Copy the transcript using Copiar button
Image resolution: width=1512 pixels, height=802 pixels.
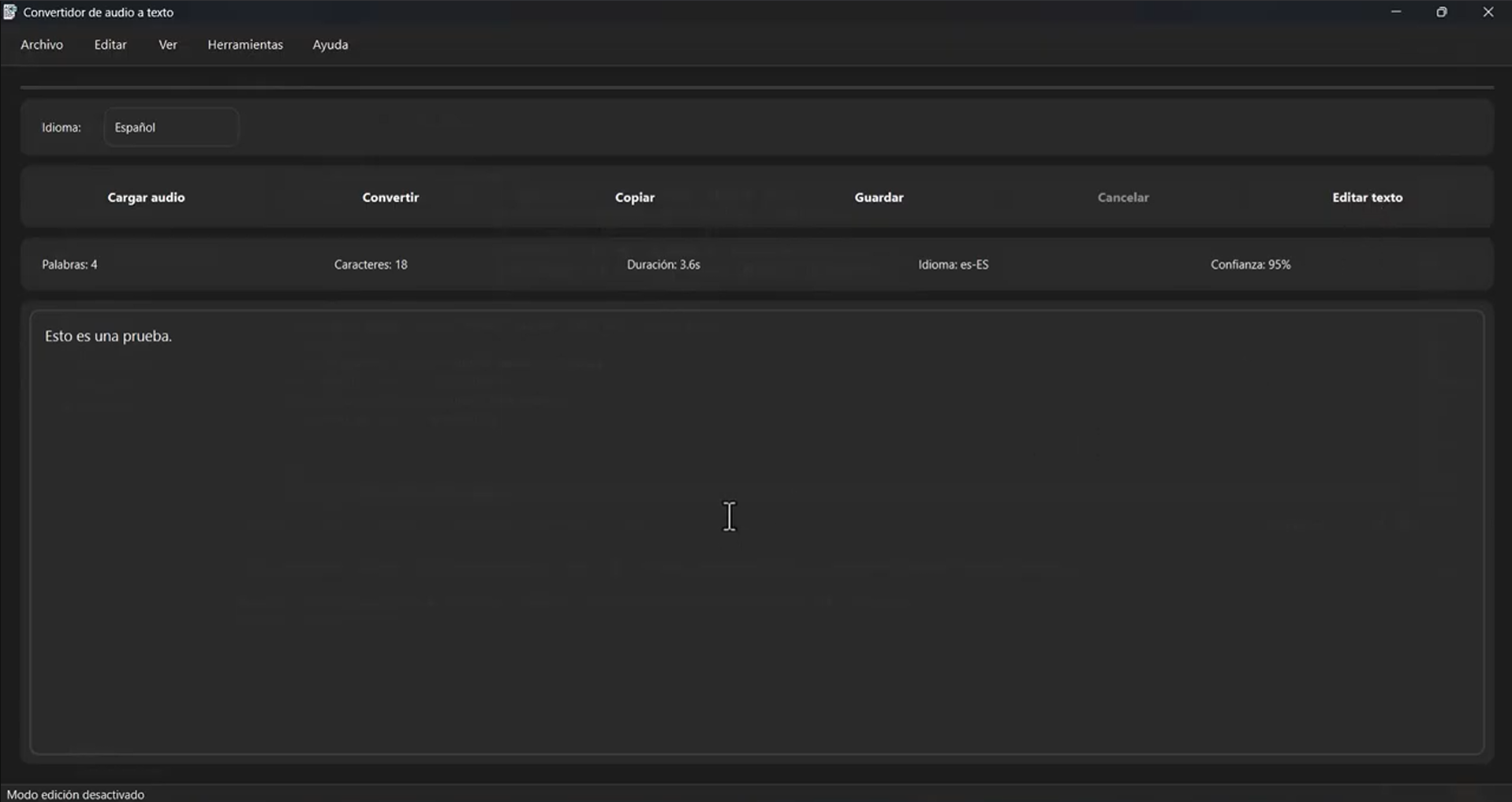[x=635, y=197]
